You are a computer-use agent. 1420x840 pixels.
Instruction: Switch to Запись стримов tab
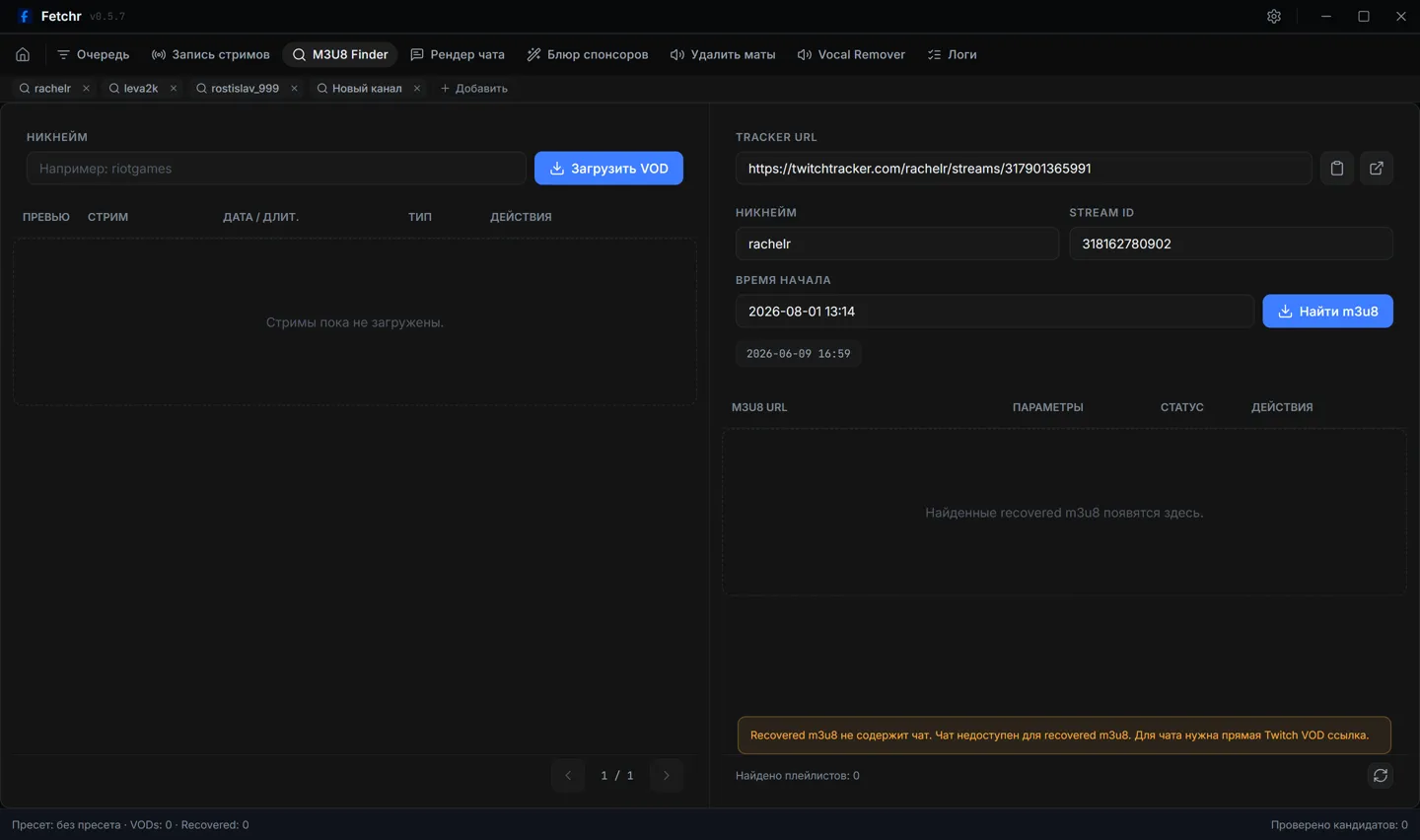[x=210, y=54]
